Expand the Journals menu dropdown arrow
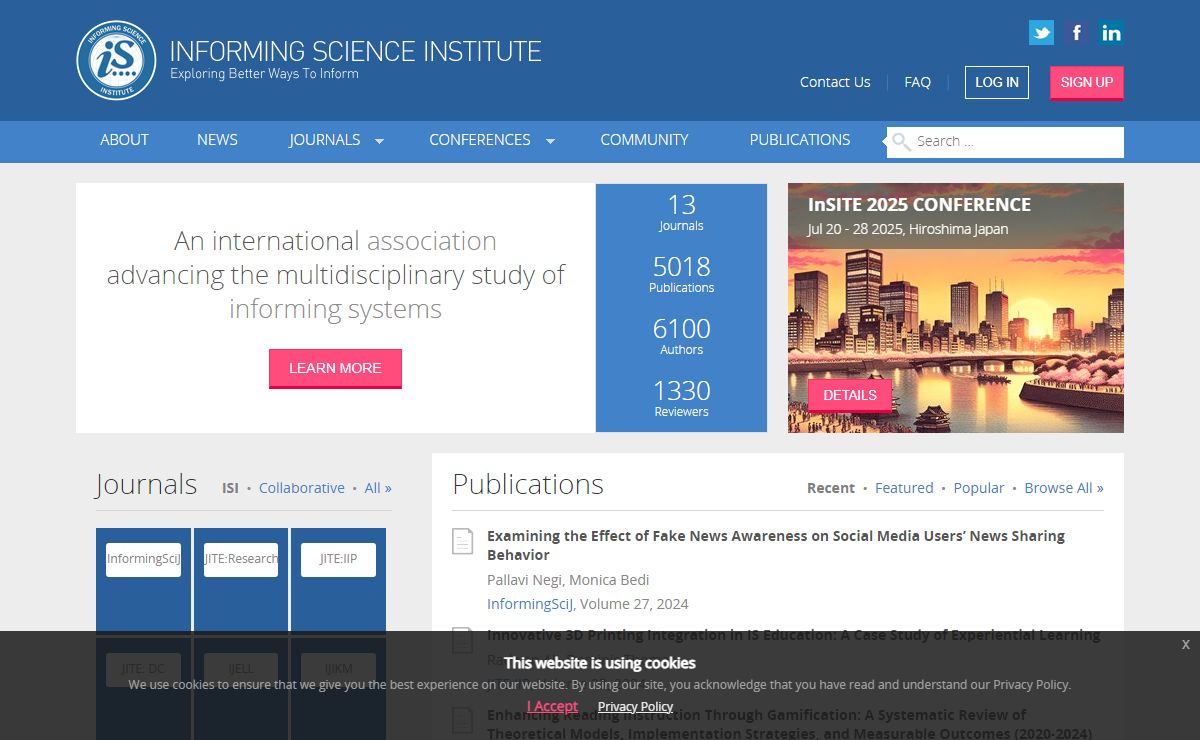Image resolution: width=1200 pixels, height=740 pixels. pos(379,141)
